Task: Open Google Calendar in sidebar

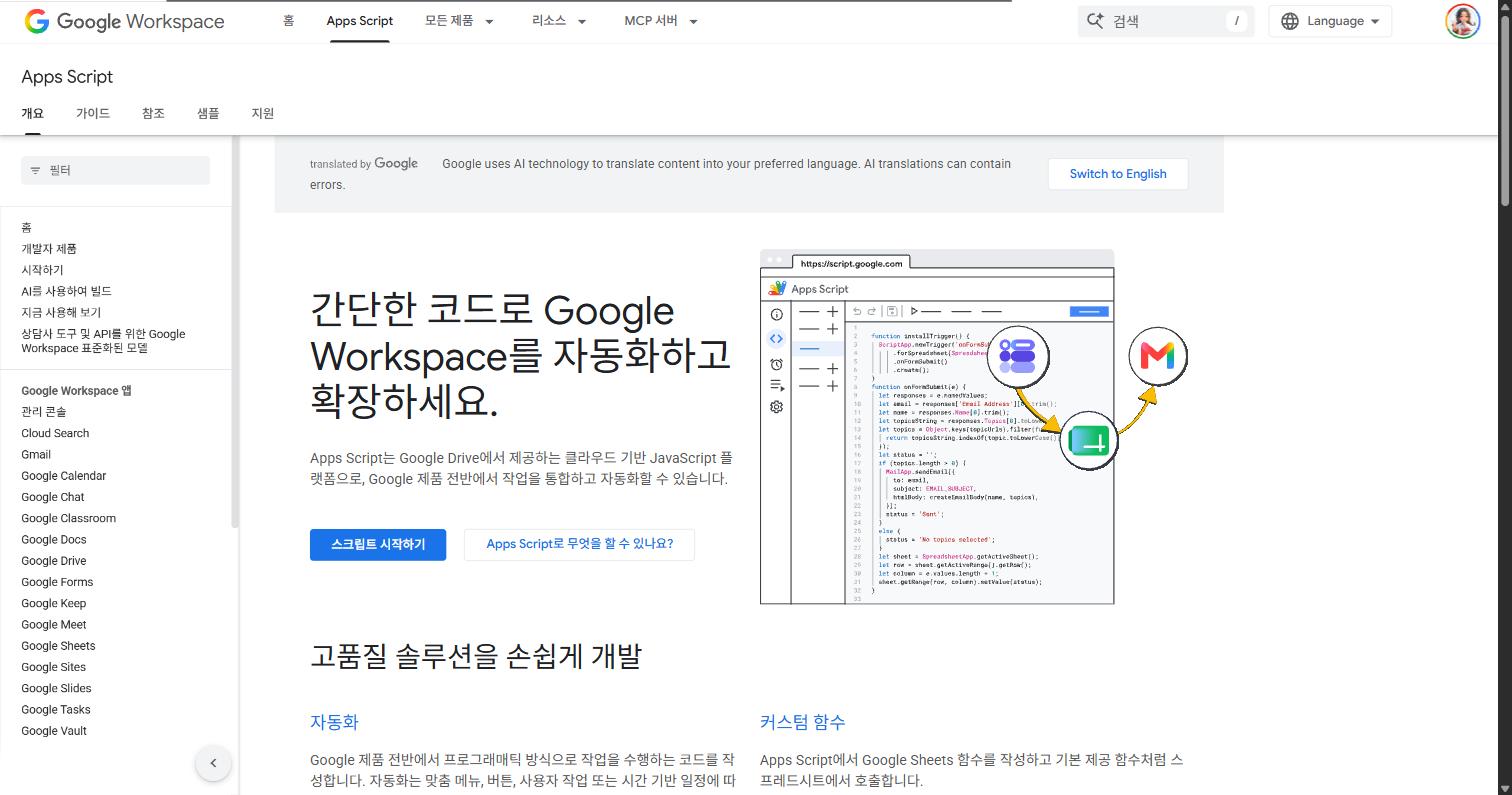Action: [63, 476]
